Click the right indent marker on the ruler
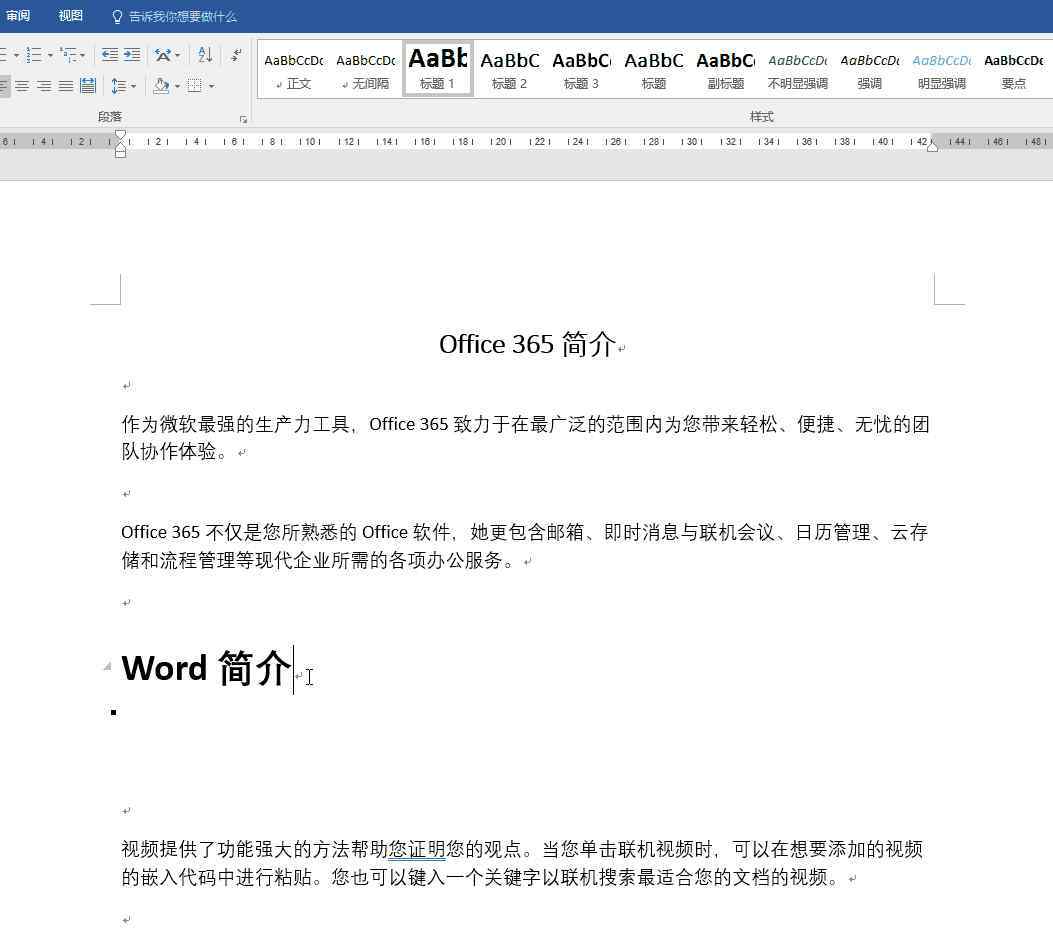The width and height of the screenshot is (1053, 933). (932, 146)
